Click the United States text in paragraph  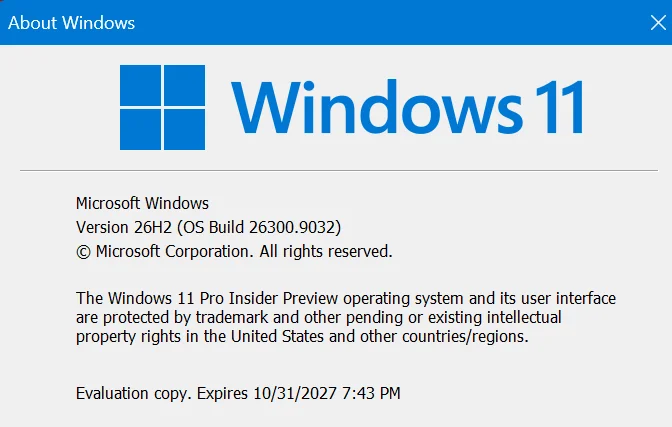277,336
